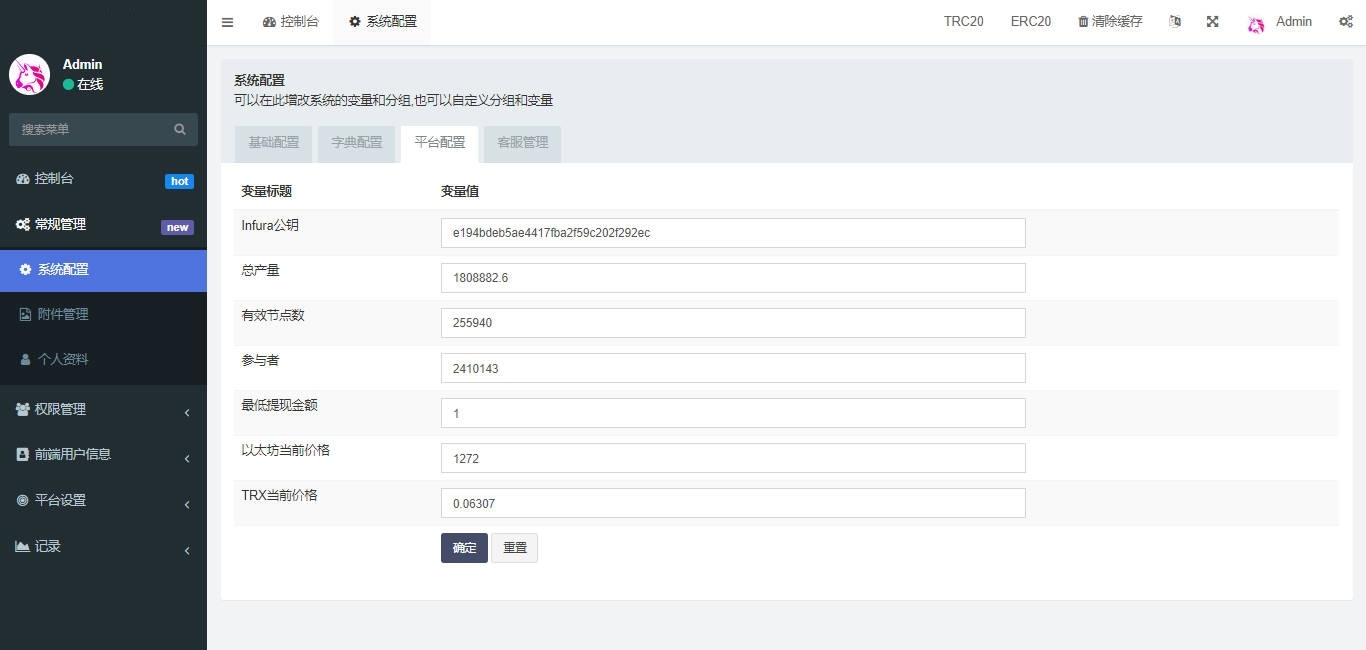Expand the 平台设置 sidebar menu
Viewport: 1366px width, 650px height.
tap(103, 500)
